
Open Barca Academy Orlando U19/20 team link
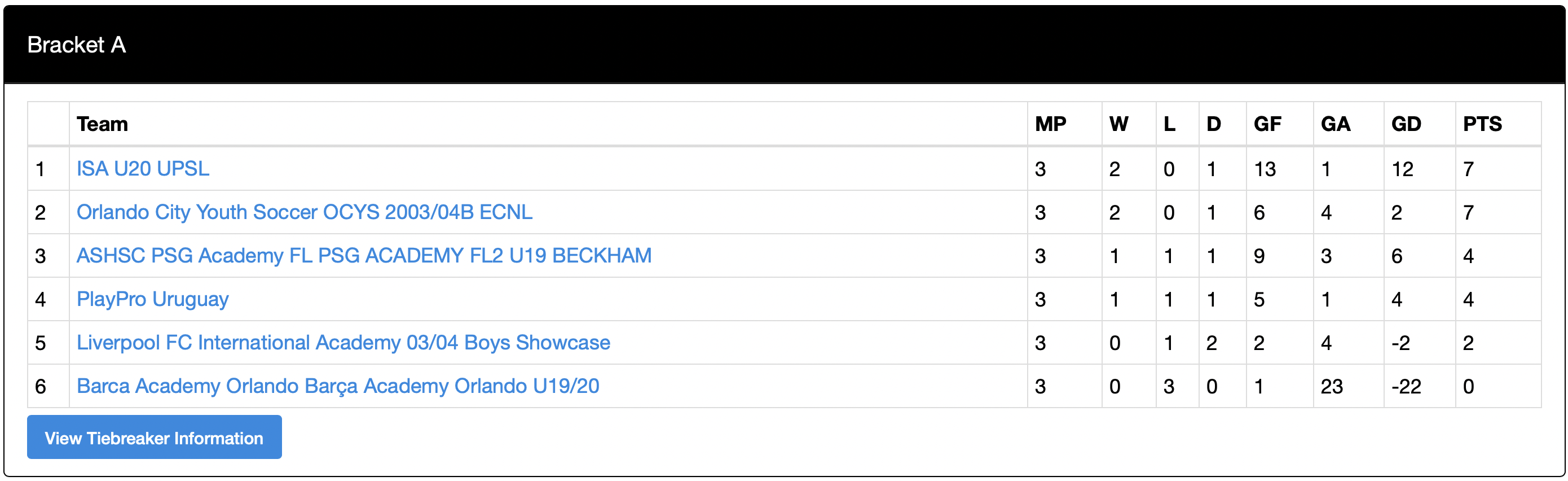[338, 386]
